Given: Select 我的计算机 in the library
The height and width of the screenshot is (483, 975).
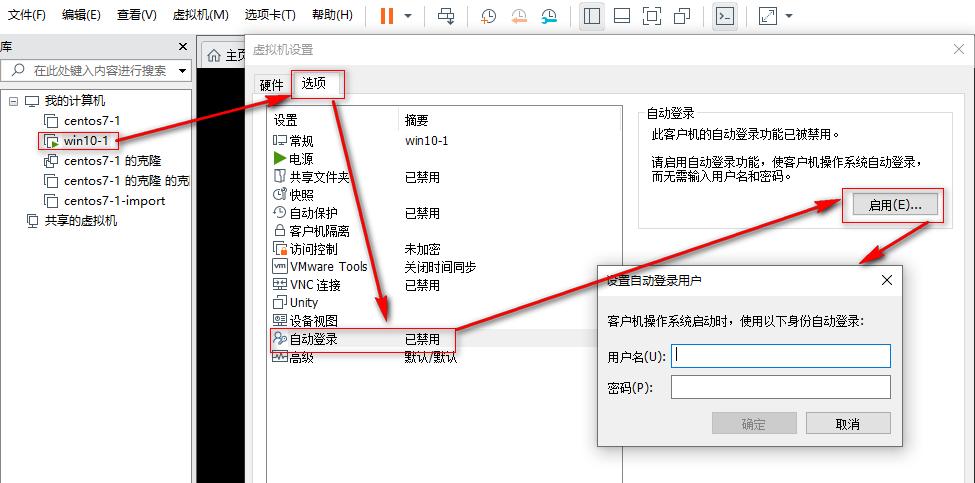Looking at the screenshot, I should click(x=75, y=101).
